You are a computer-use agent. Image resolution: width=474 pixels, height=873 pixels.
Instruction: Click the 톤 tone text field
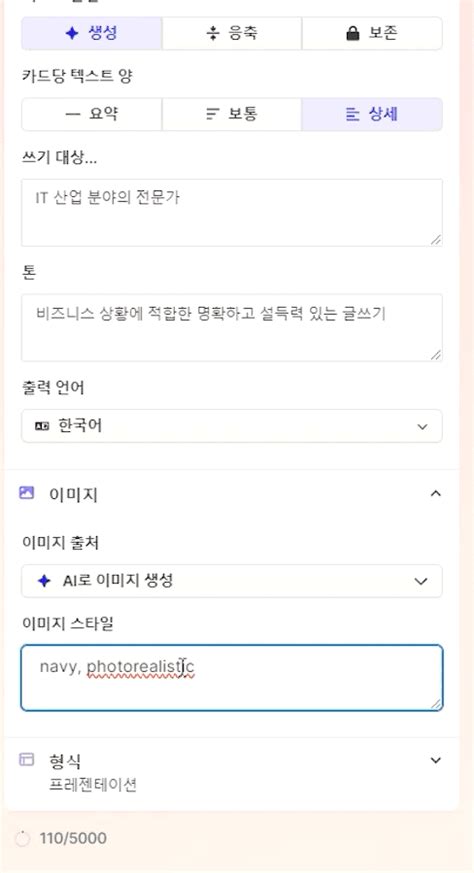[232, 327]
